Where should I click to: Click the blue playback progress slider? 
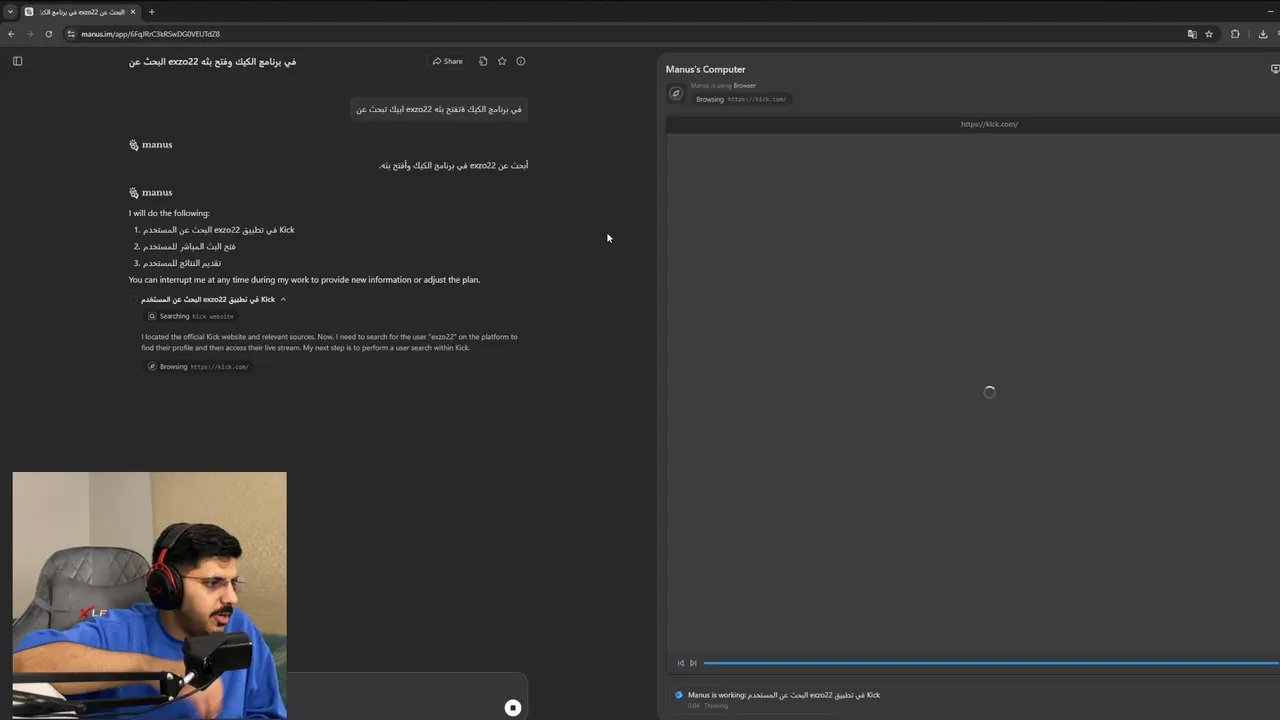click(x=990, y=663)
